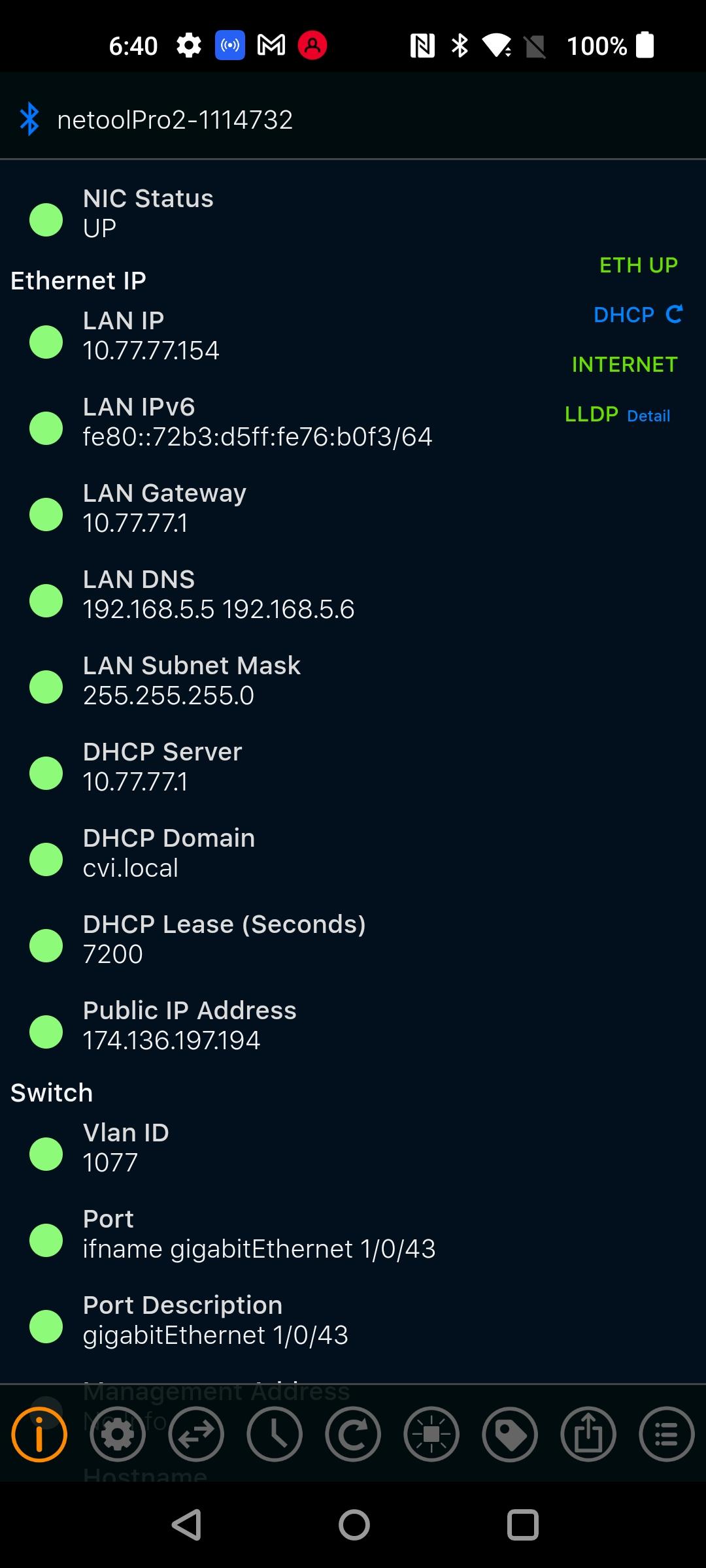Tap the Bluetooth icon beside netoolPro2 name
Viewport: 706px width, 1568px height.
pyautogui.click(x=29, y=120)
